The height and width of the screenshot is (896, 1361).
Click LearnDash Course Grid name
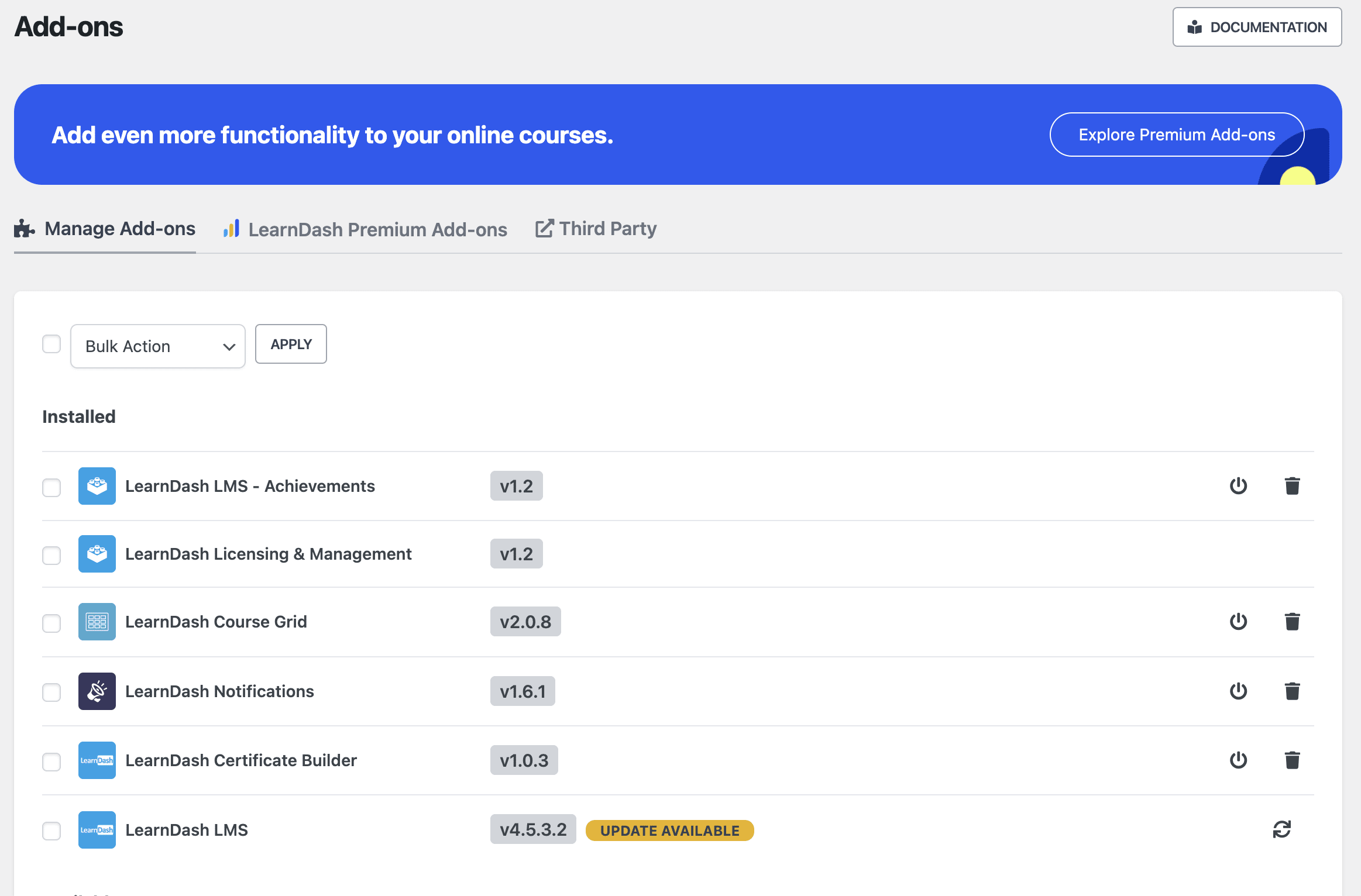point(216,622)
